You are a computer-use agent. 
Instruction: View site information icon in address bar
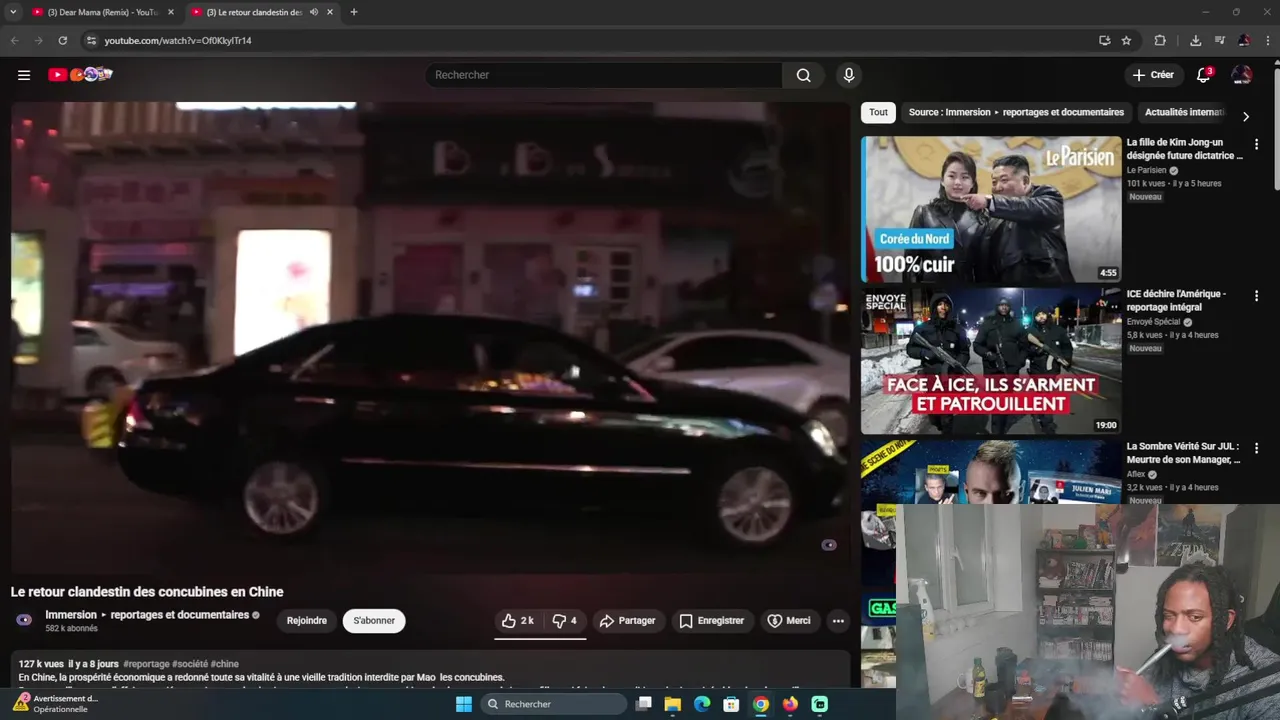(x=91, y=40)
